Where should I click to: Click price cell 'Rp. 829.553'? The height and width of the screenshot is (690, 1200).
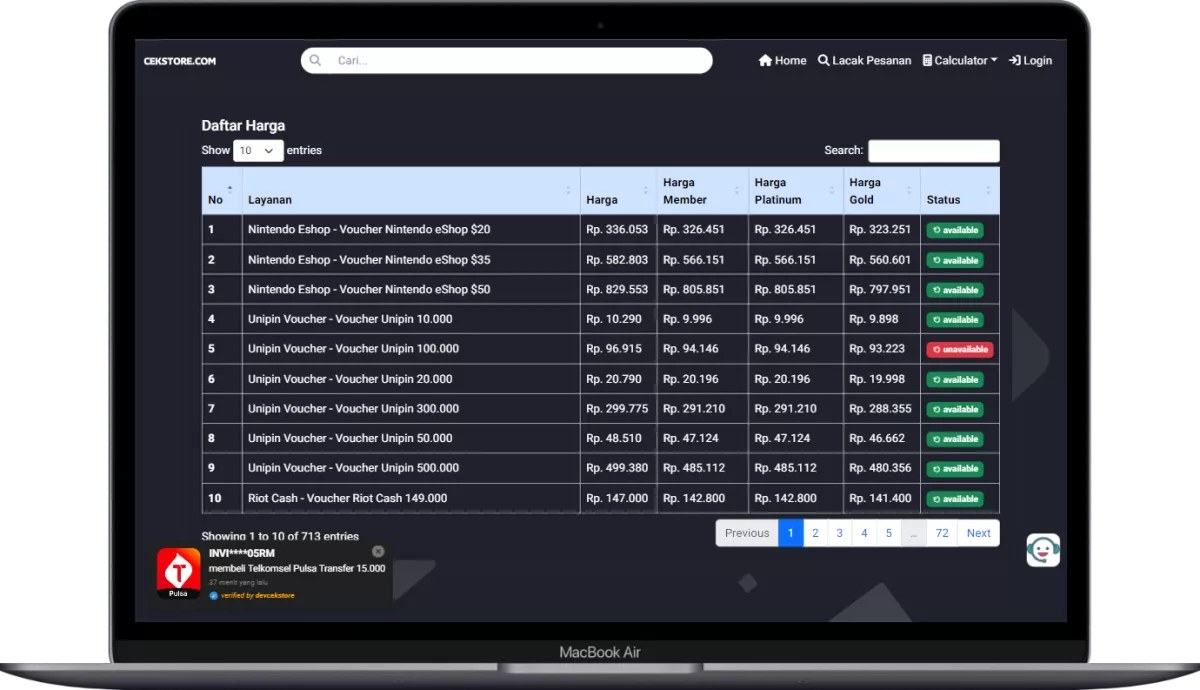[x=617, y=289]
